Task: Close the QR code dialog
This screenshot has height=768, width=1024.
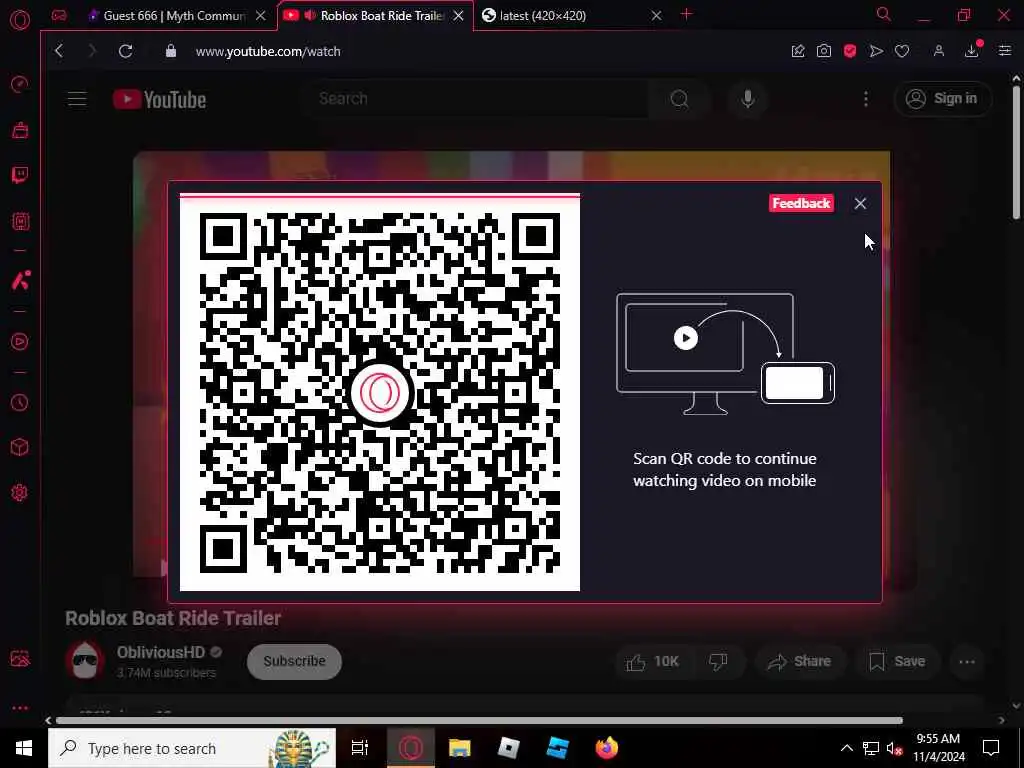Action: pos(860,203)
